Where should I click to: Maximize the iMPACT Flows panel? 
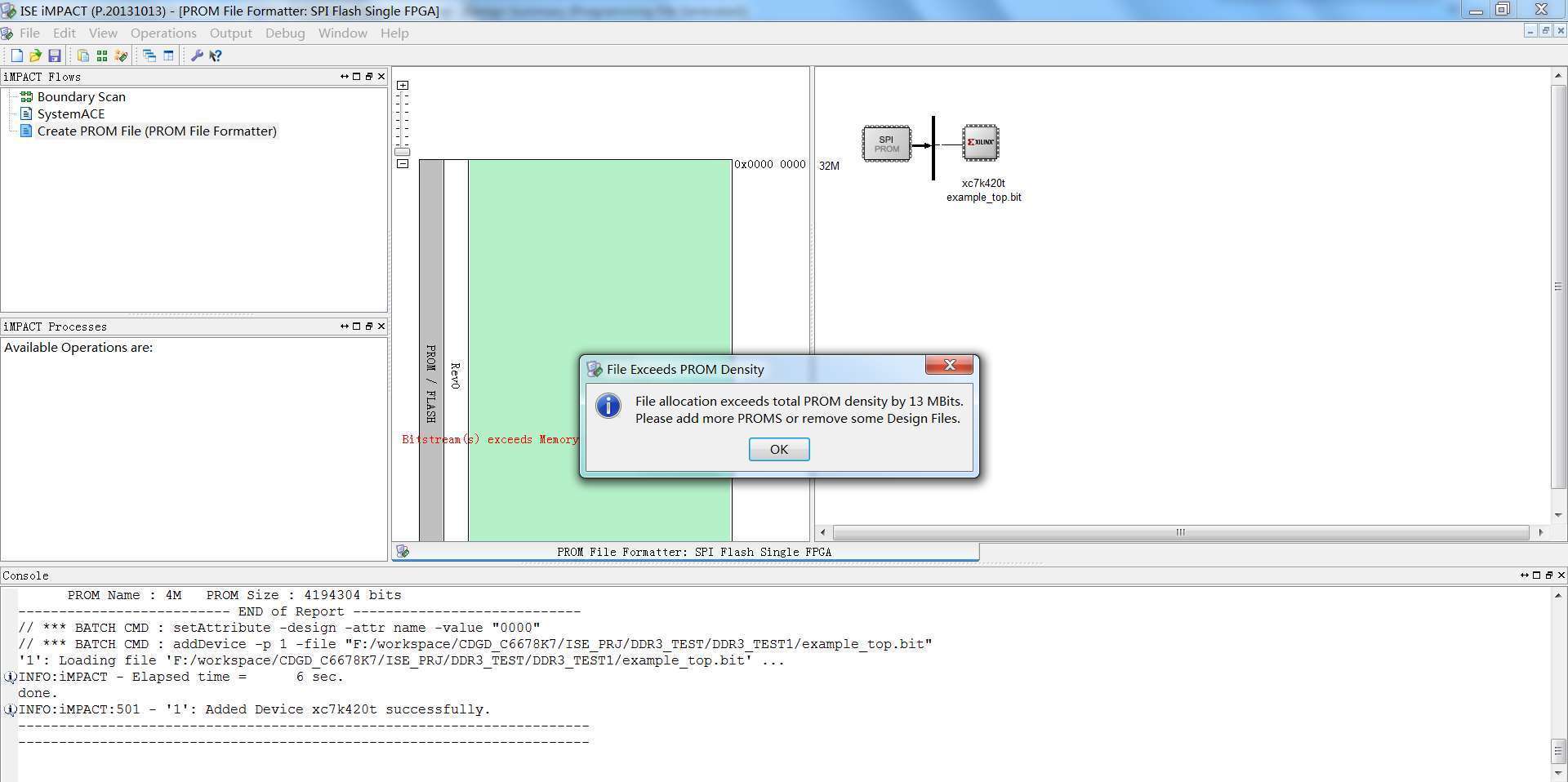(x=356, y=76)
